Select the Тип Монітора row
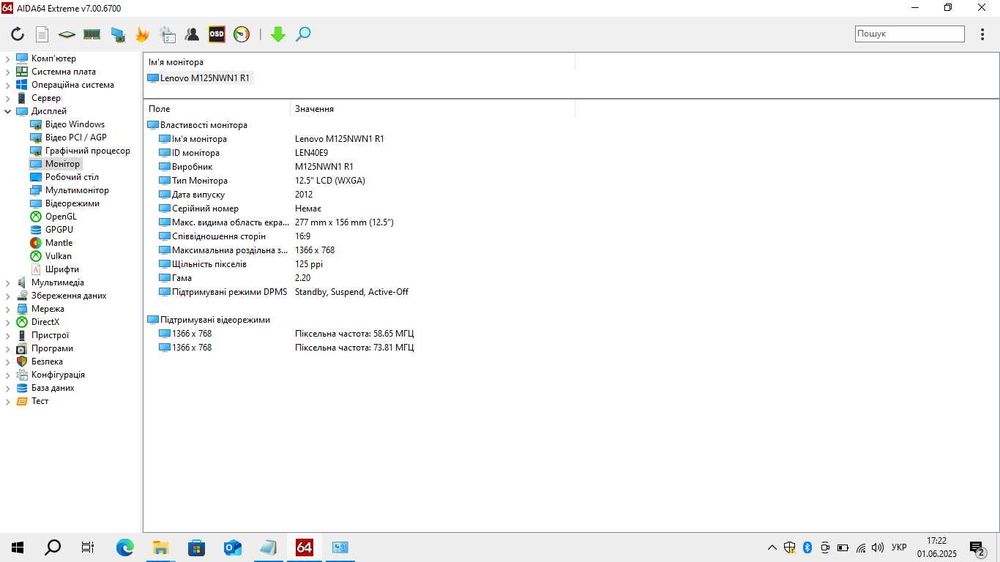1000x562 pixels. click(199, 181)
